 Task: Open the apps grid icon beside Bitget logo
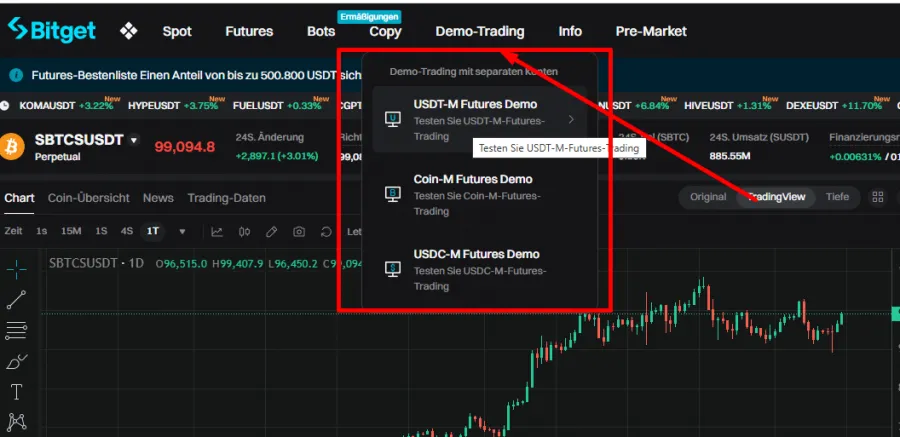(129, 31)
